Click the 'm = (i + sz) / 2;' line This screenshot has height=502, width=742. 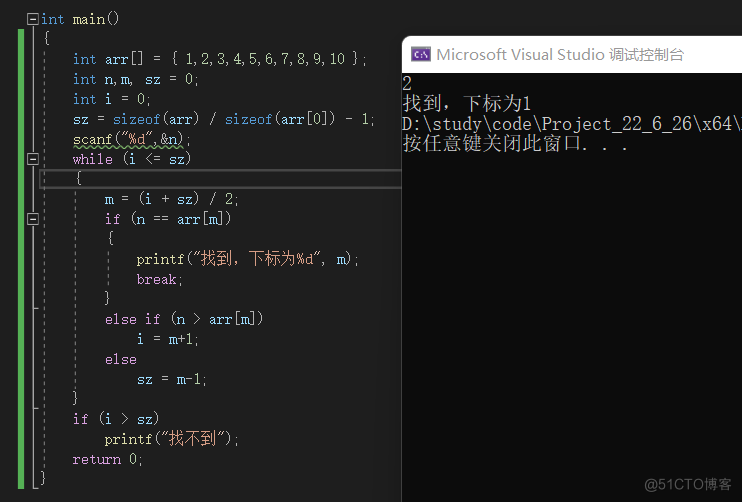pyautogui.click(x=171, y=199)
